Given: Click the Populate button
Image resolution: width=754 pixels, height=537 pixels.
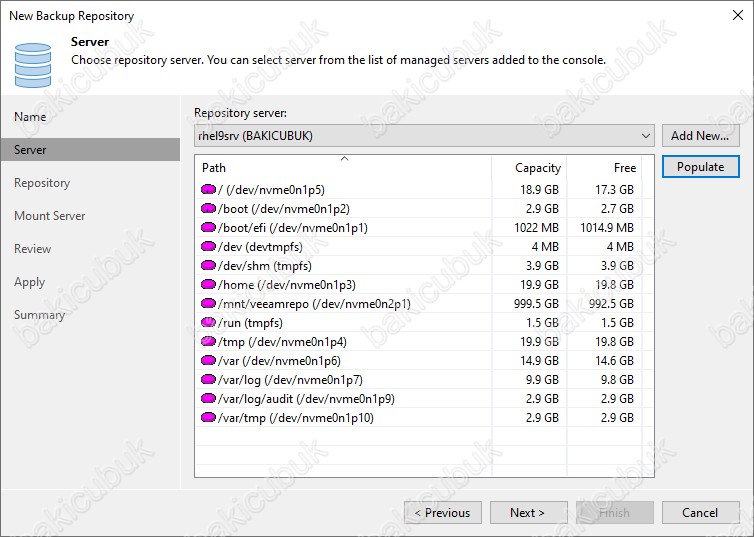Looking at the screenshot, I should tap(701, 167).
